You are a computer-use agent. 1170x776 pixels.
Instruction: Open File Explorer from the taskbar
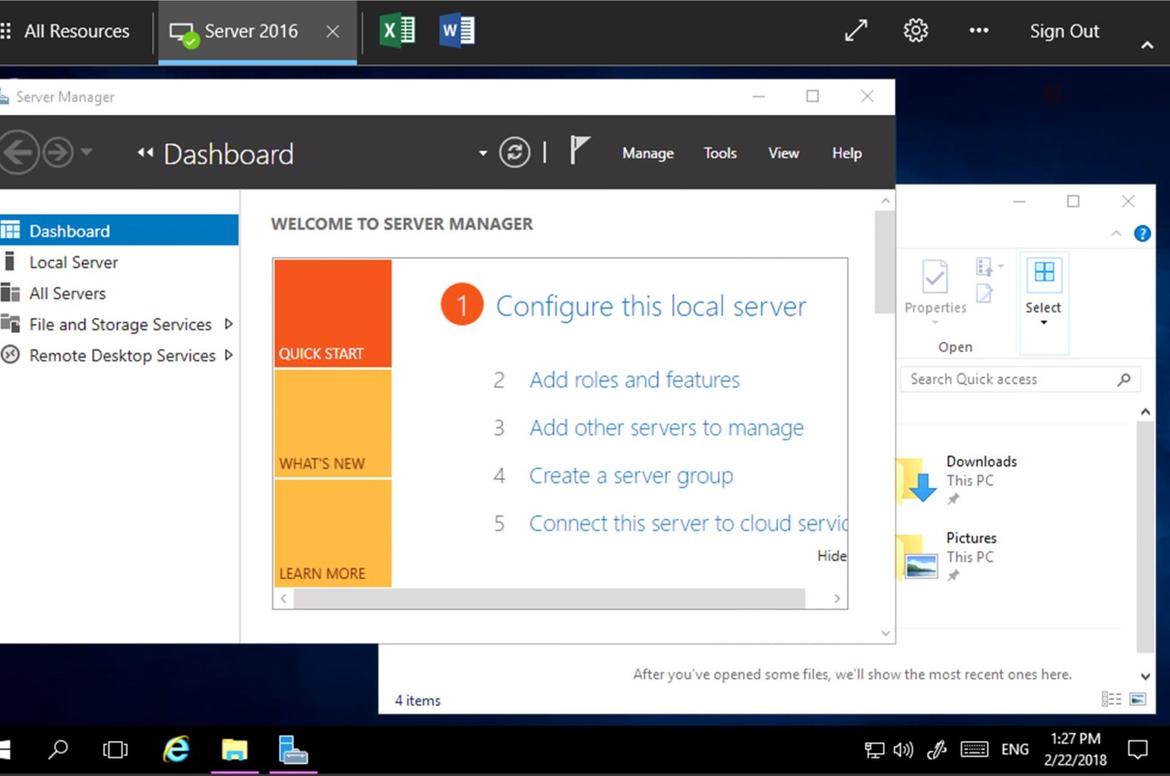(234, 749)
